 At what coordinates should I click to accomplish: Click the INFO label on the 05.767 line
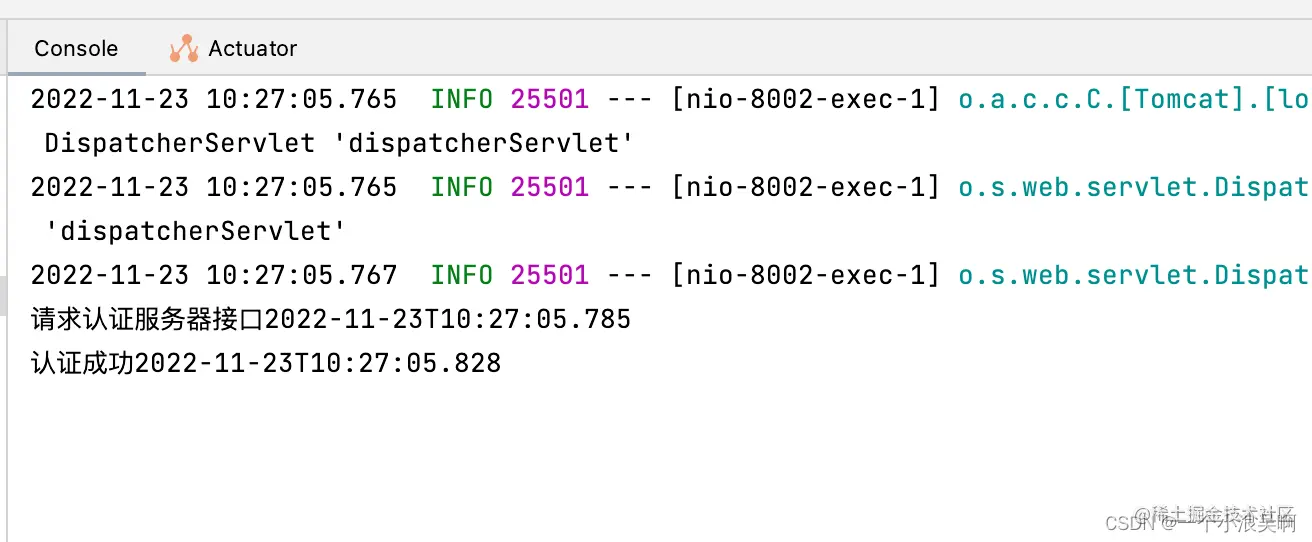click(x=461, y=275)
